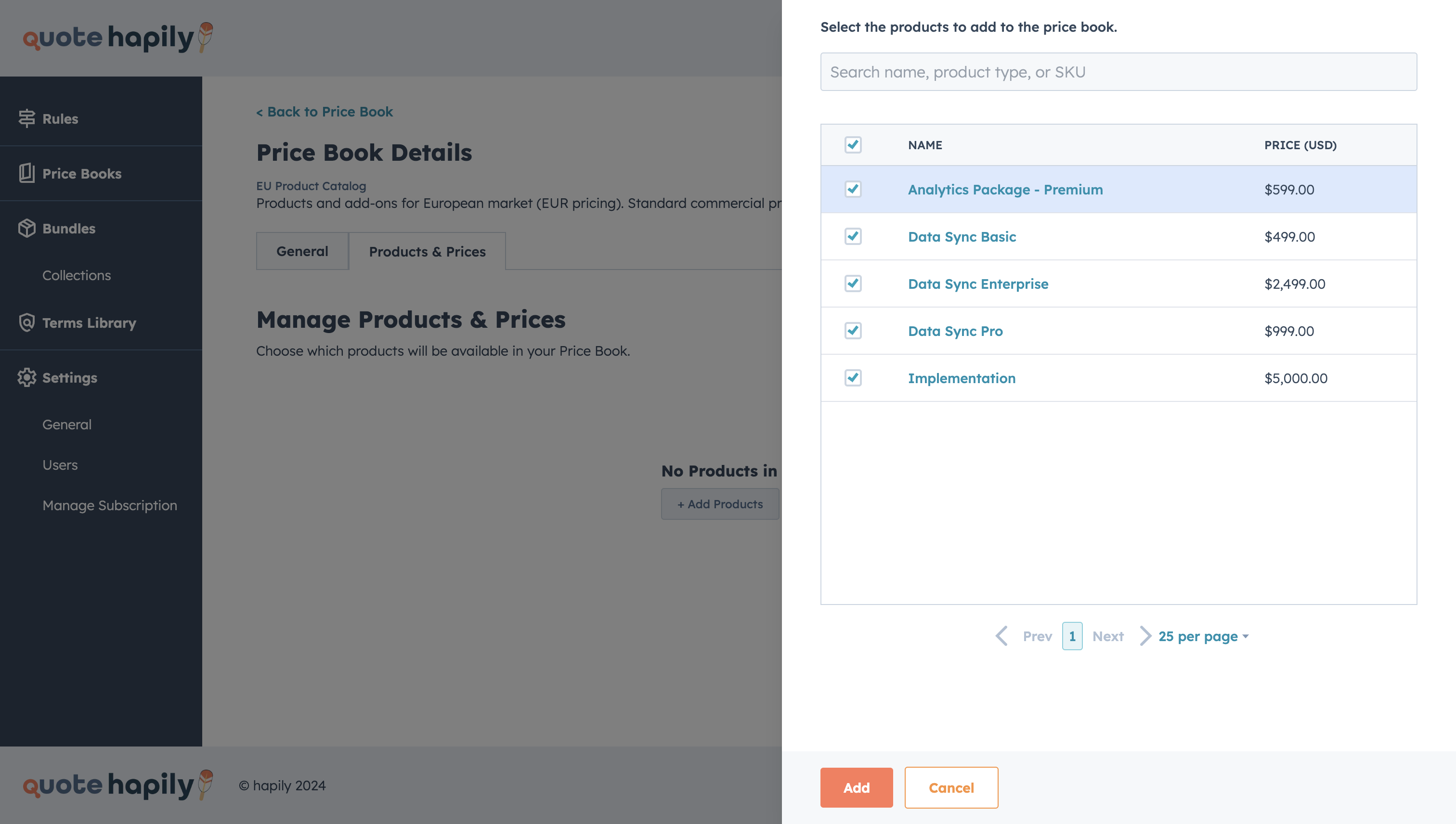The height and width of the screenshot is (824, 1456).
Task: Toggle select-all checkbox in header
Action: point(853,145)
